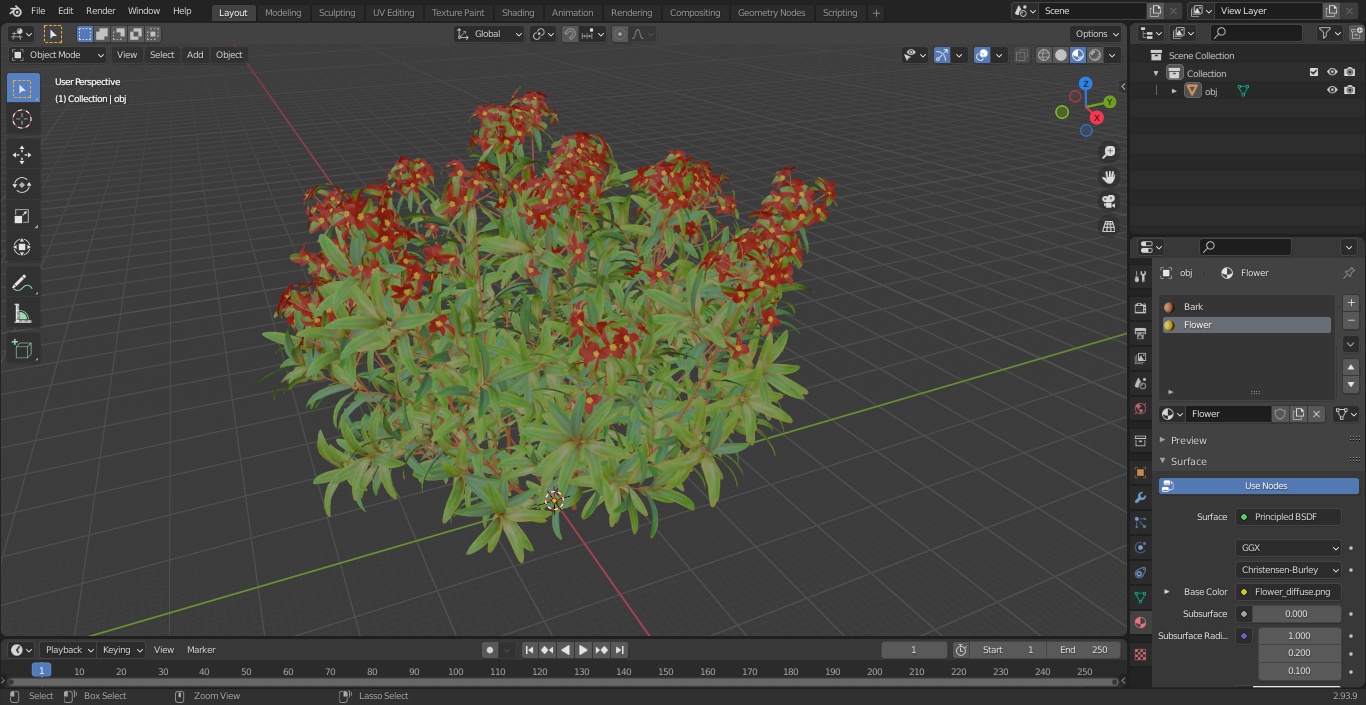The image size is (1366, 705).
Task: Select the Scale tool
Action: [x=22, y=216]
